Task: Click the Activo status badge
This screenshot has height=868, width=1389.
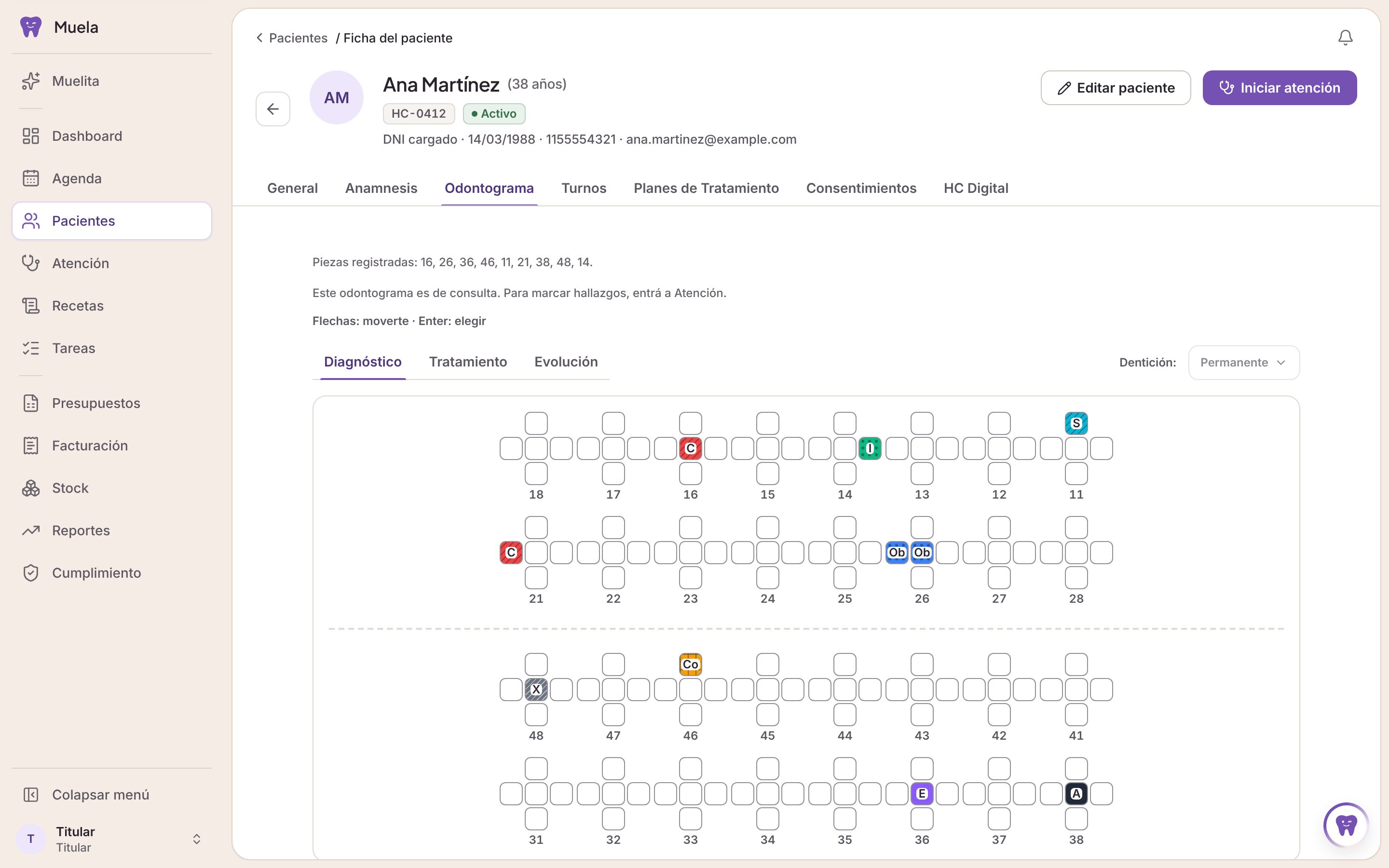Action: point(494,114)
